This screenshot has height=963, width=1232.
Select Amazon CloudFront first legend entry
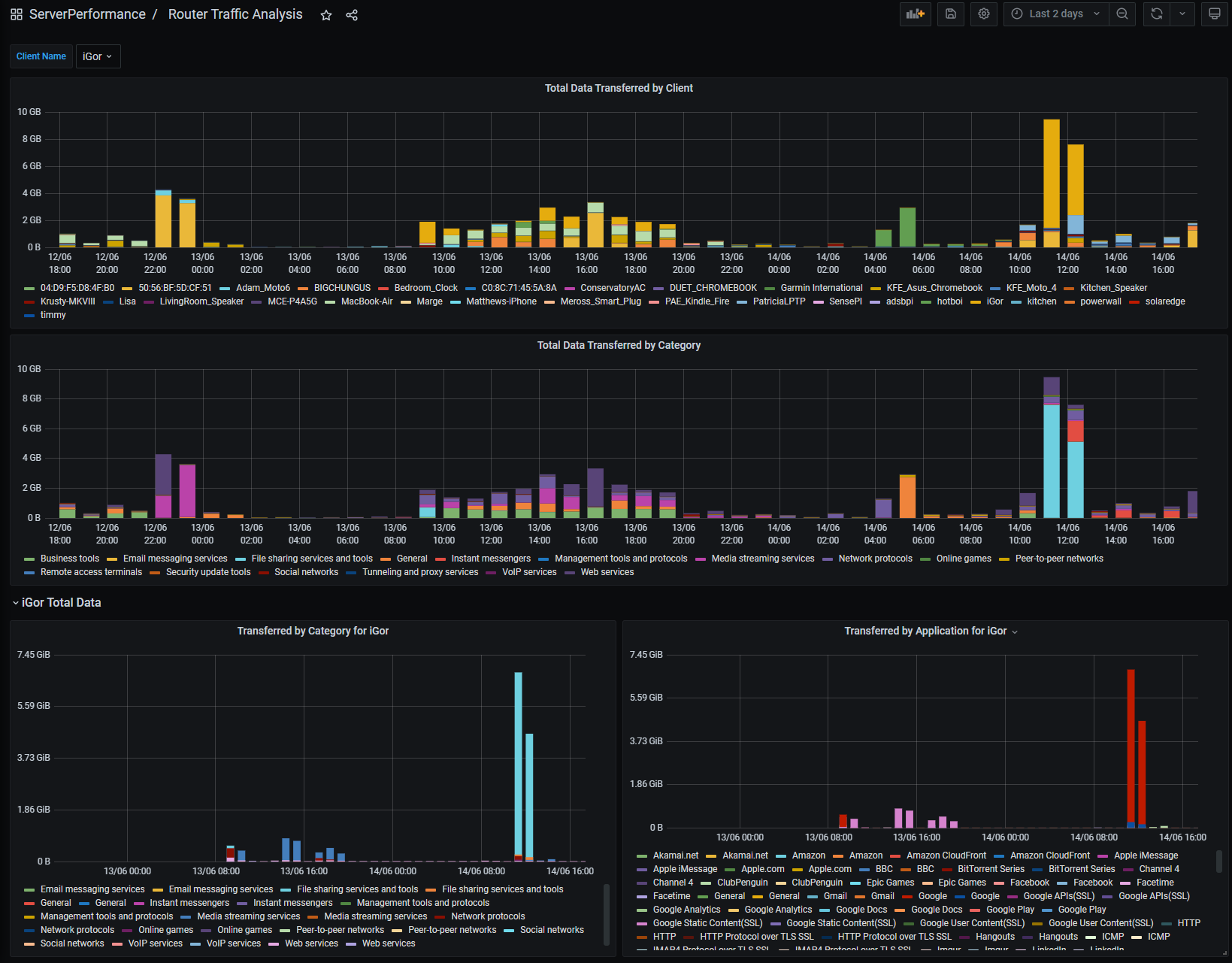946,855
